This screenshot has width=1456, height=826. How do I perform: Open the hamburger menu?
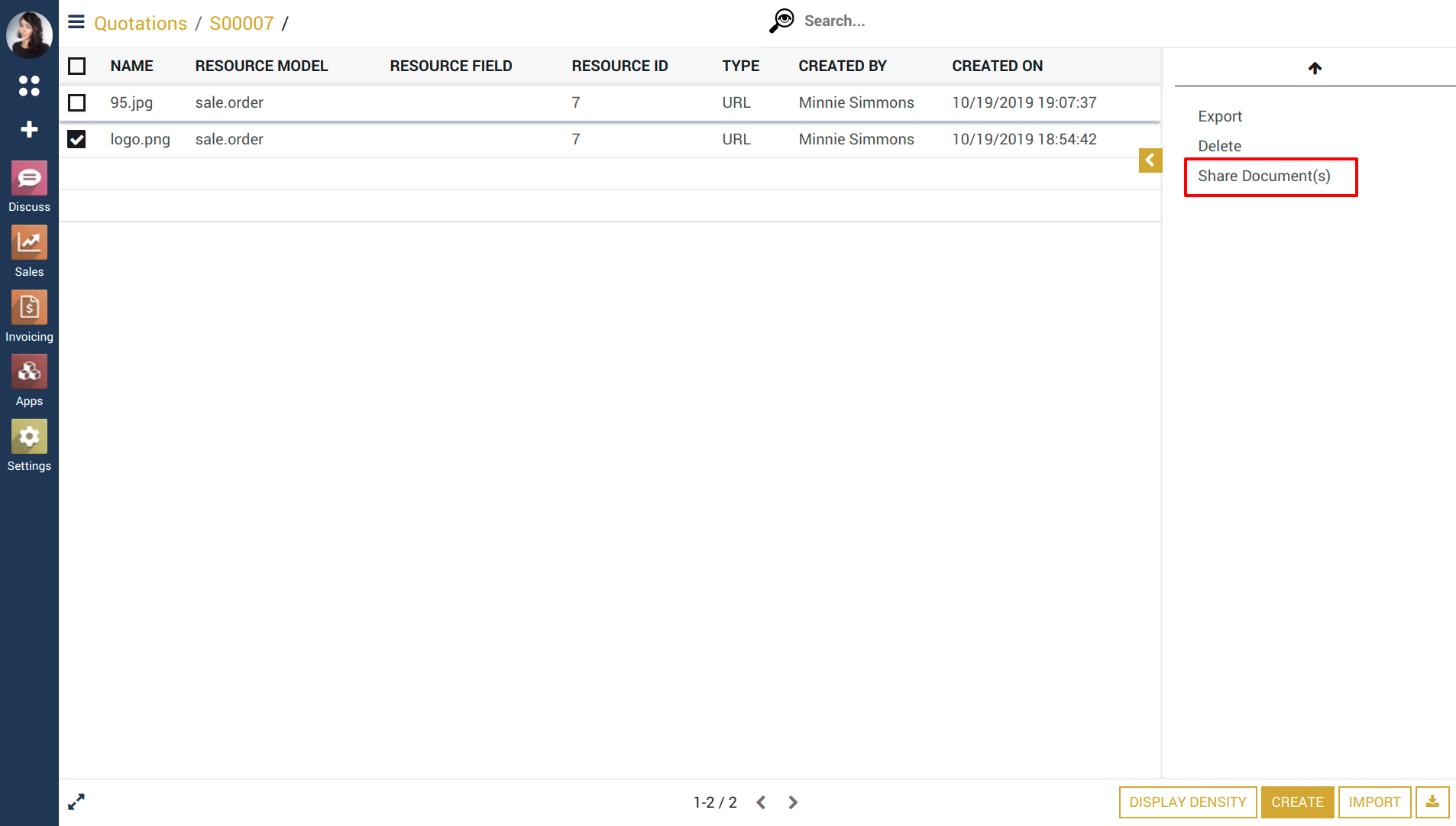coord(76,22)
